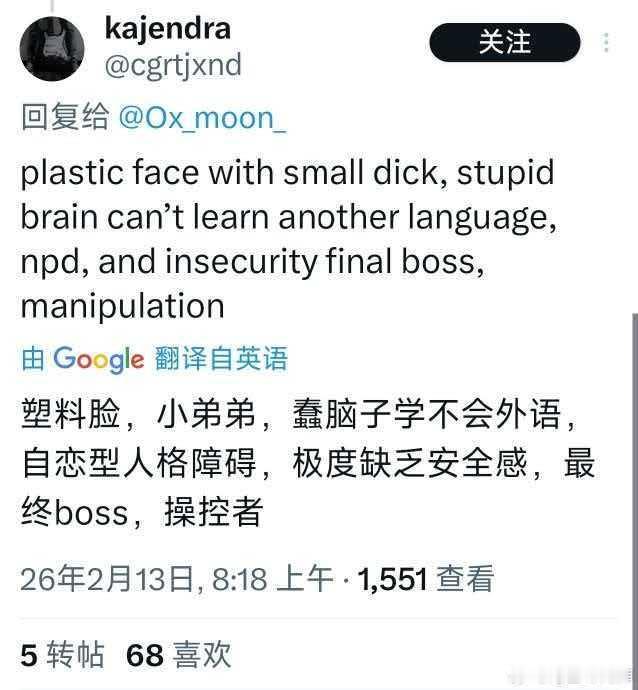Click the @cgrtjxnd handle

tap(173, 66)
